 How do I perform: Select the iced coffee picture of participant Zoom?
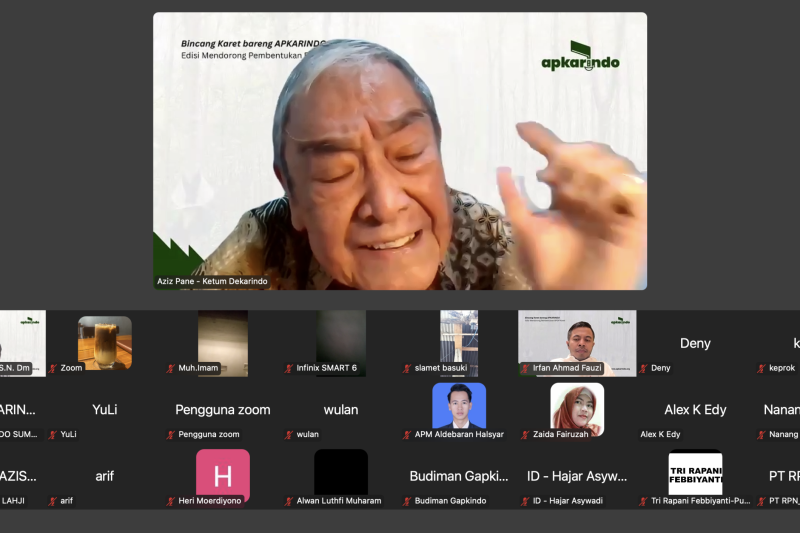point(105,342)
